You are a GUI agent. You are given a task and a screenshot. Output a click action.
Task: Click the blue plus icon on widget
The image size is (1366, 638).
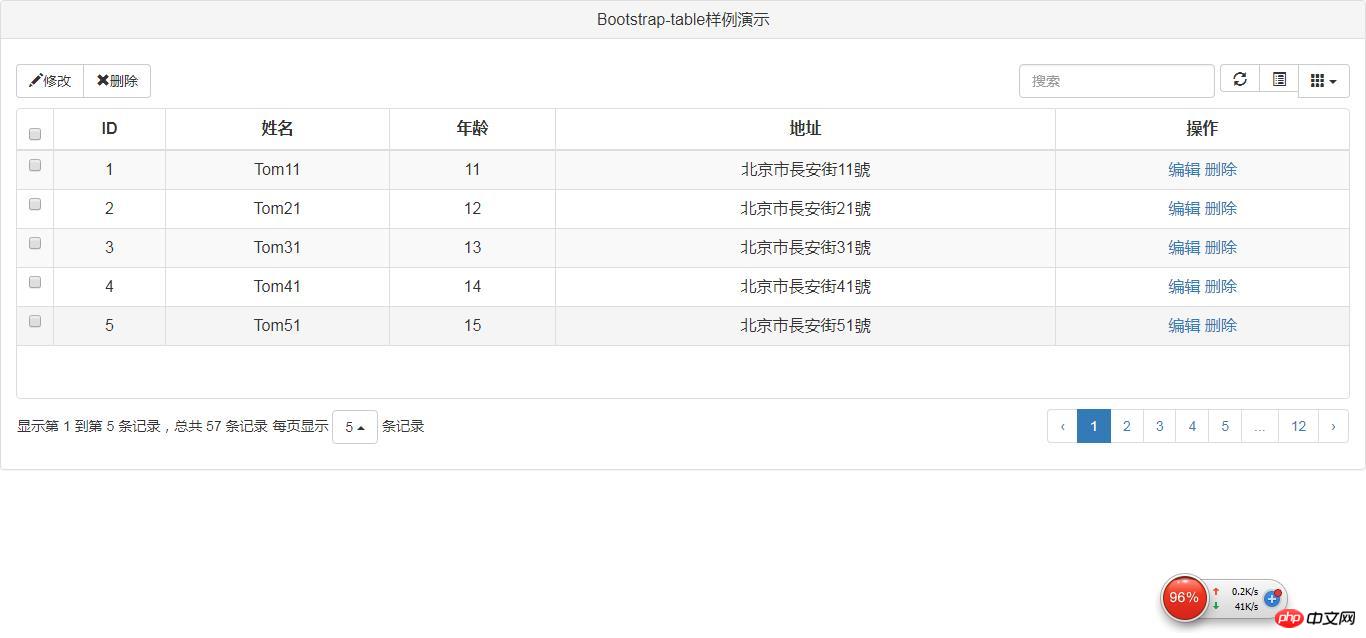(x=1272, y=598)
